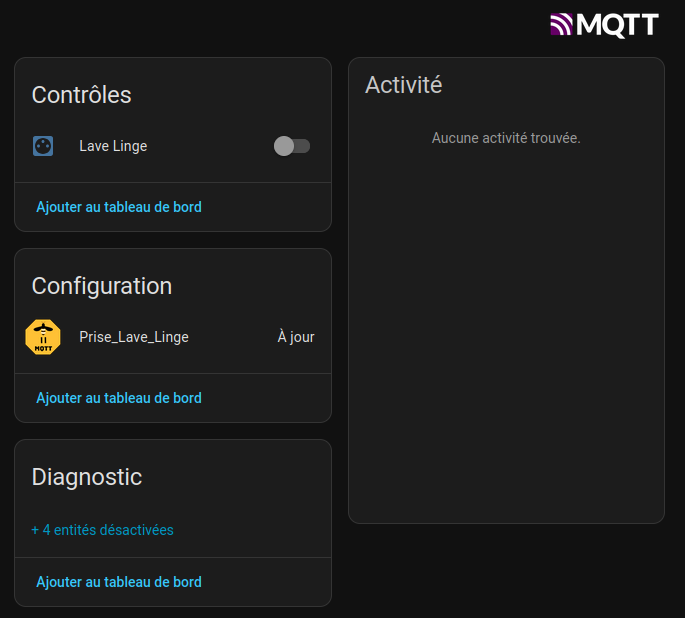The image size is (685, 618).
Task: Click the empty middle of Activité panel
Action: [x=506, y=330]
